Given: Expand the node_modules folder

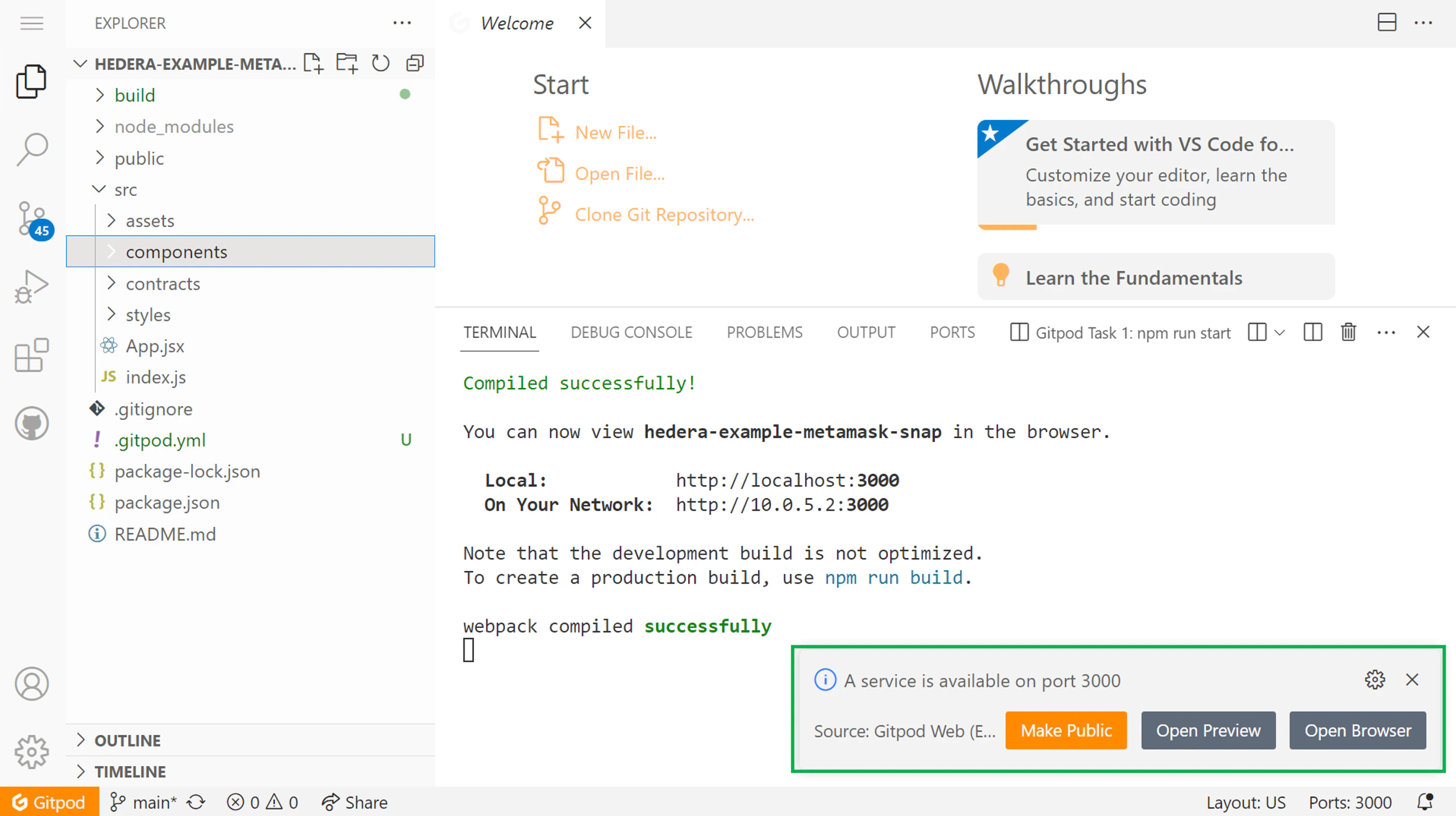Looking at the screenshot, I should point(174,126).
